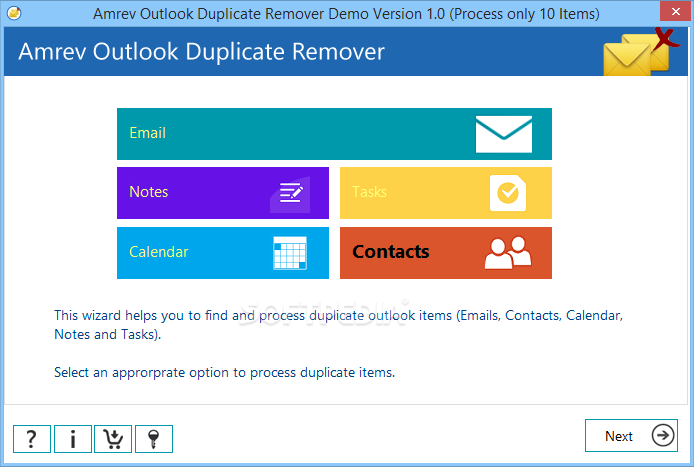This screenshot has width=694, height=467.
Task: Click the Next button
Action: pos(631,436)
